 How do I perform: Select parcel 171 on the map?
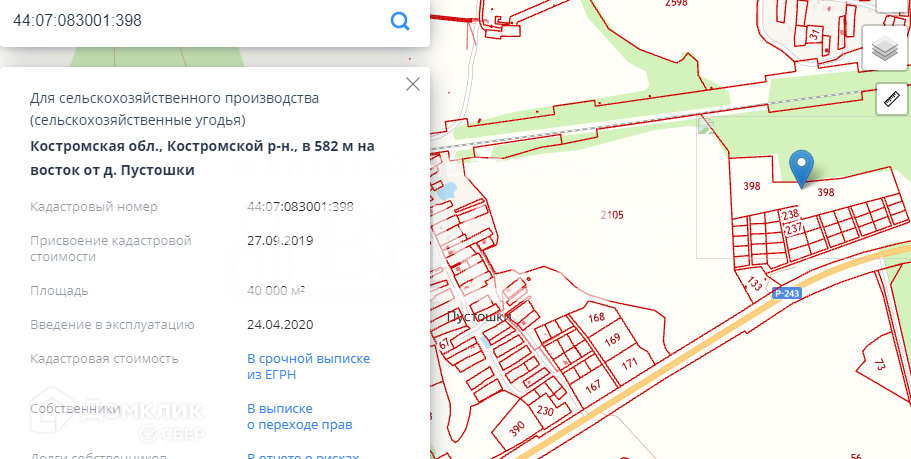point(629,364)
